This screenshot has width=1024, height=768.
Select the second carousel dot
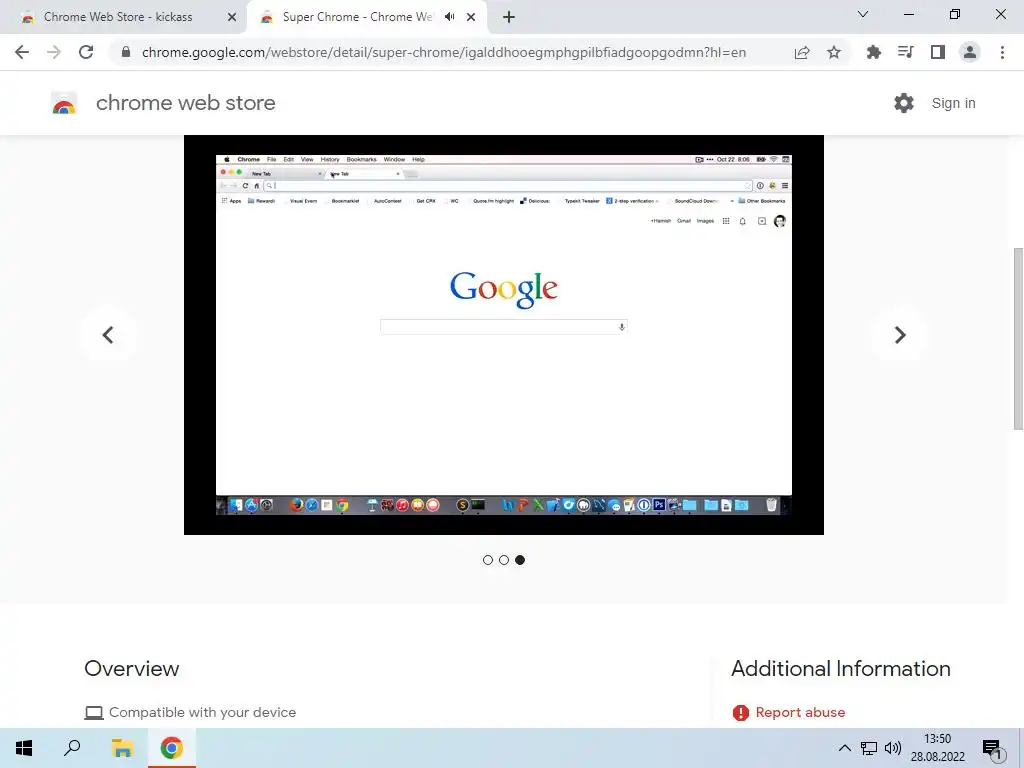504,560
